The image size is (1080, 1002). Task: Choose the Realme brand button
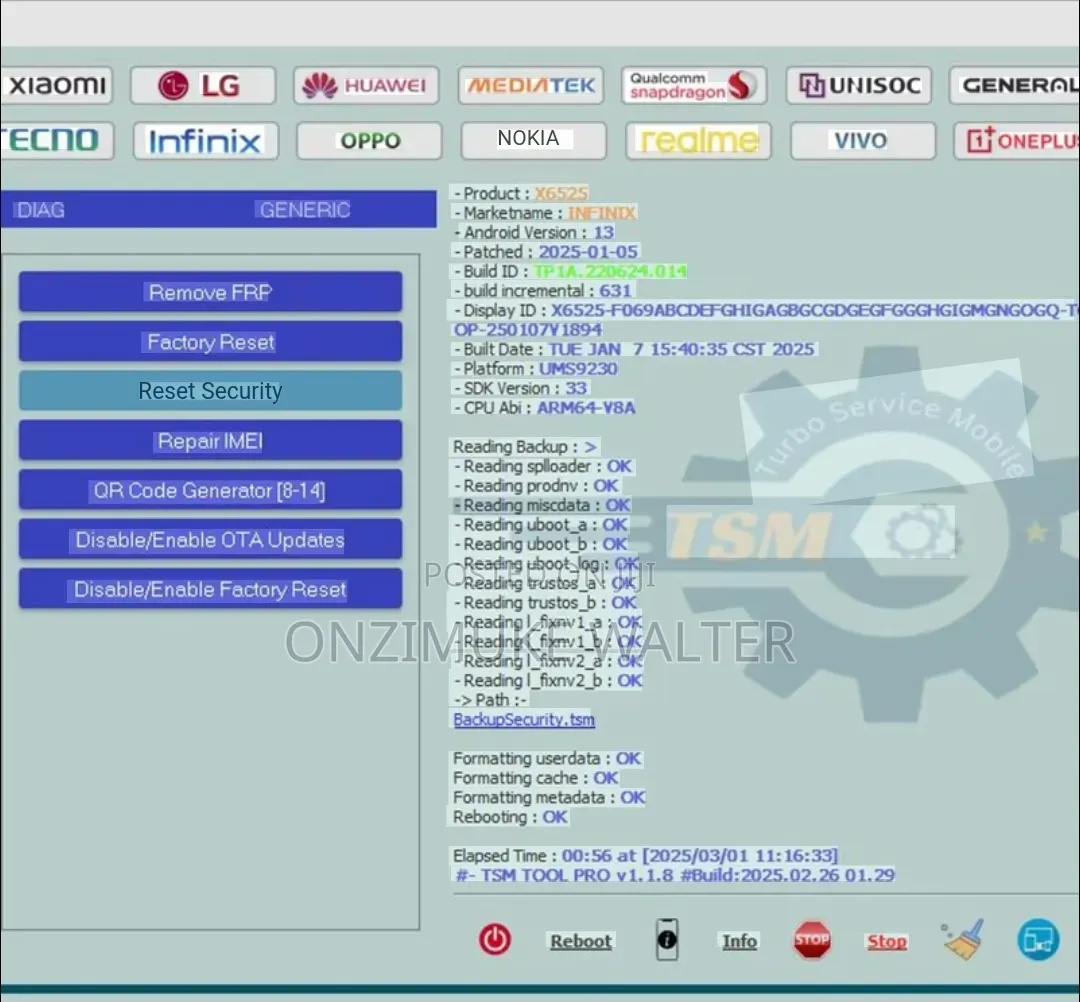[x=698, y=140]
